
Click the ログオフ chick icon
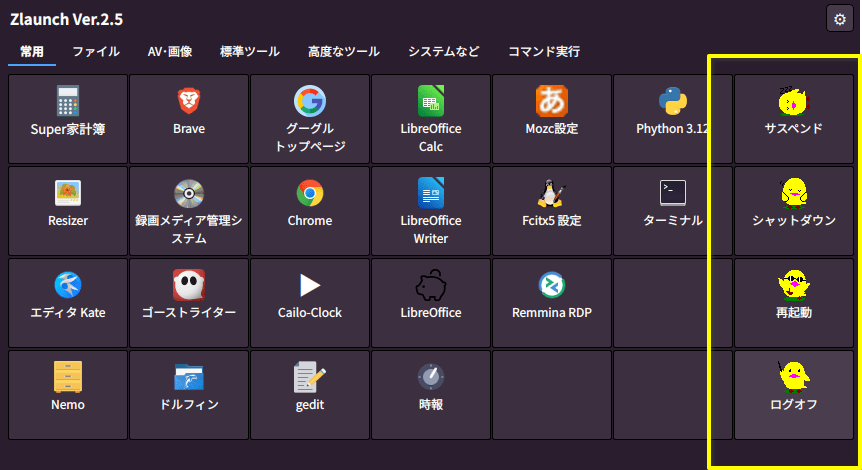pos(794,377)
